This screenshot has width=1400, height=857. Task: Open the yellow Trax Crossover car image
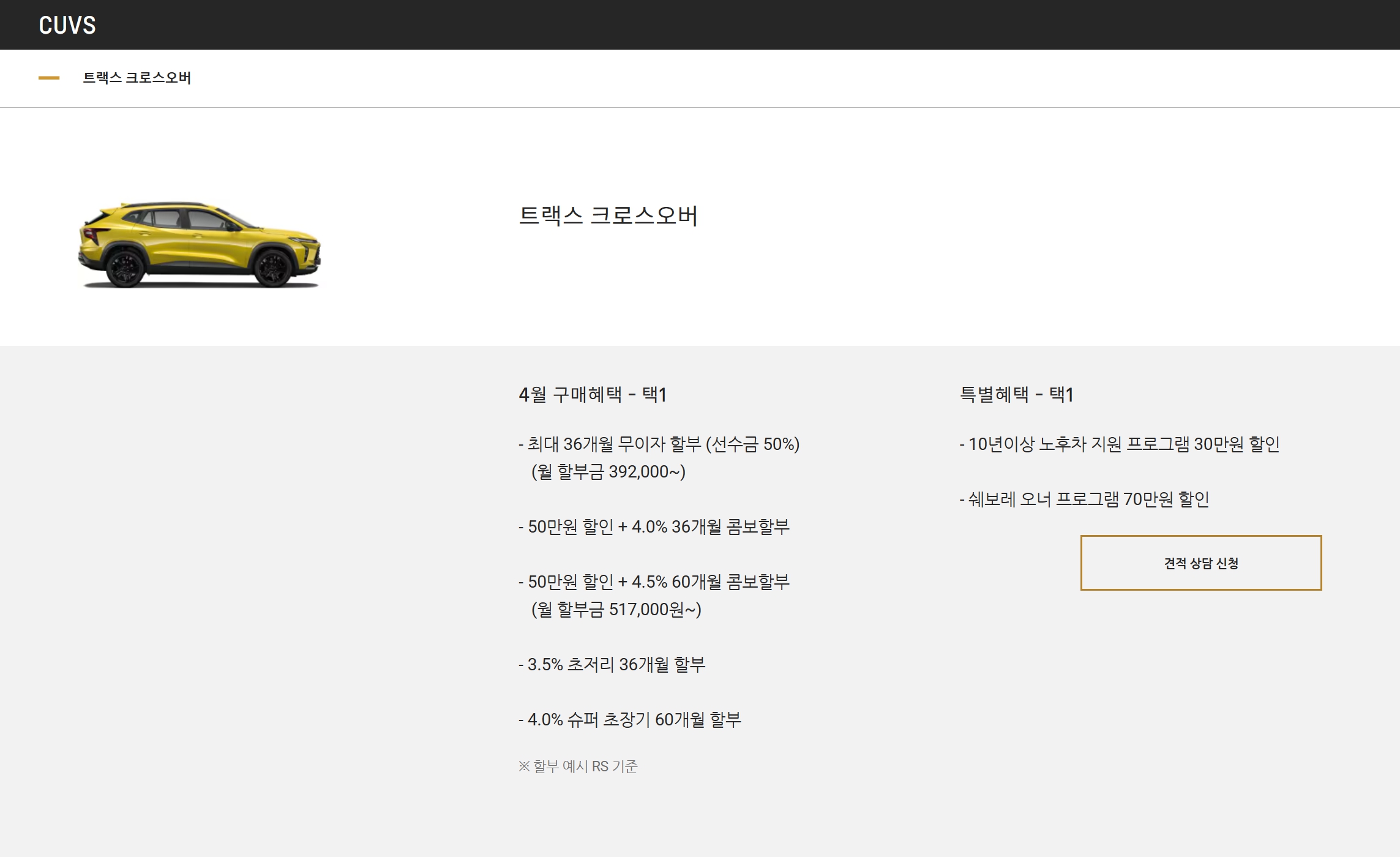(199, 244)
